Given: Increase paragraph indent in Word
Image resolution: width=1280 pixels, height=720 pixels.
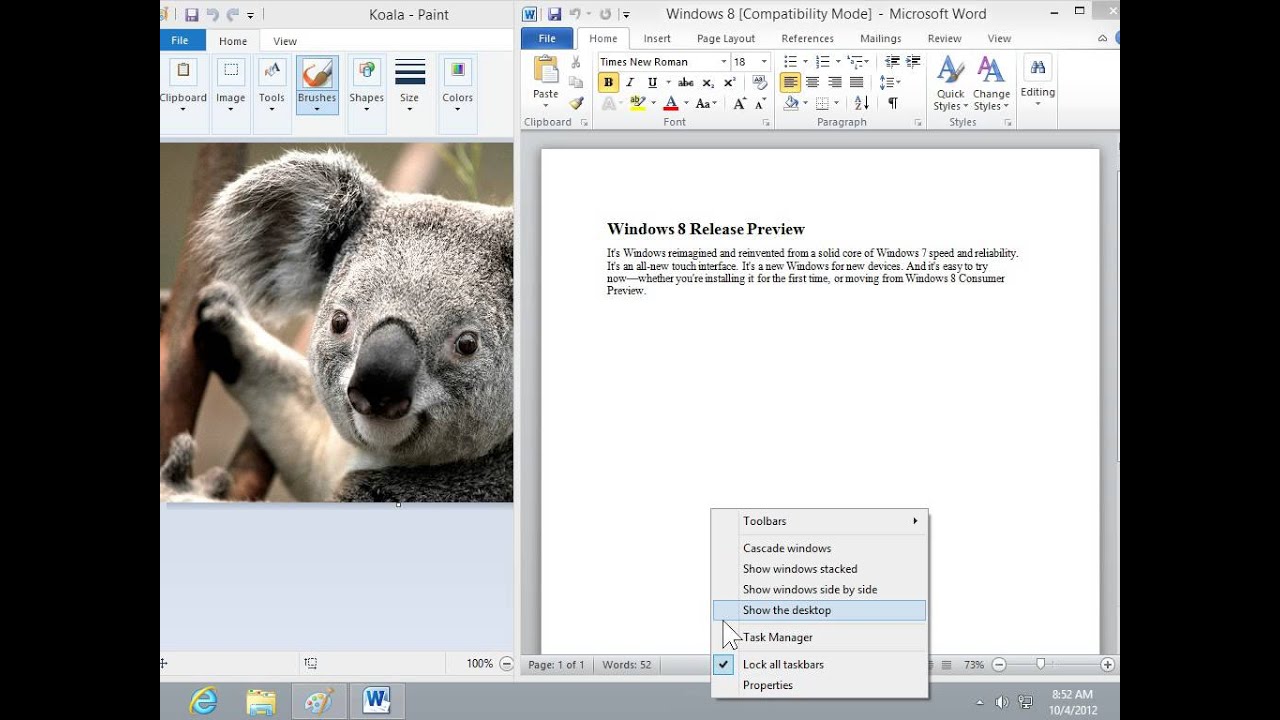Looking at the screenshot, I should pyautogui.click(x=912, y=62).
